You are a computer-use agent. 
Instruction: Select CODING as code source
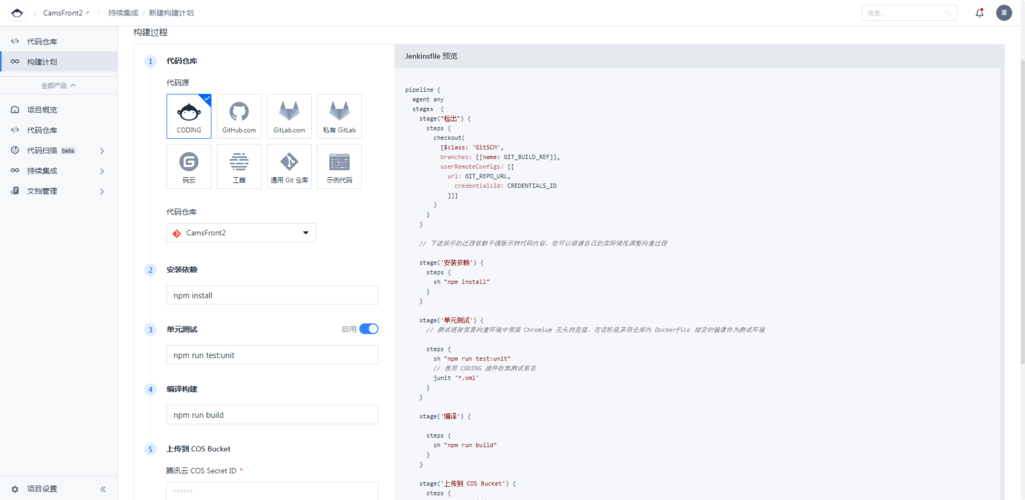coord(189,116)
